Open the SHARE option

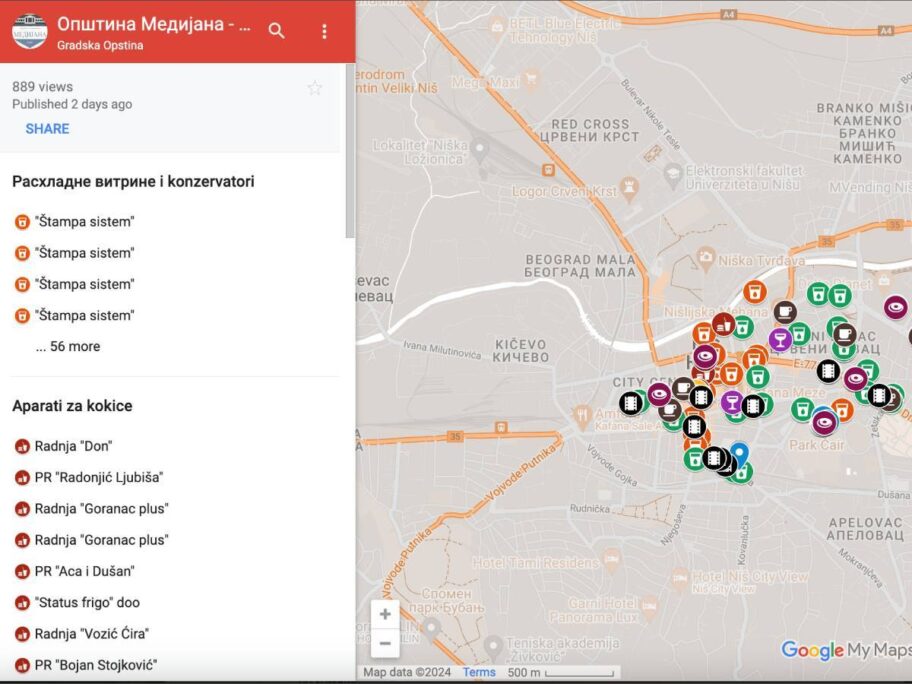pos(45,128)
